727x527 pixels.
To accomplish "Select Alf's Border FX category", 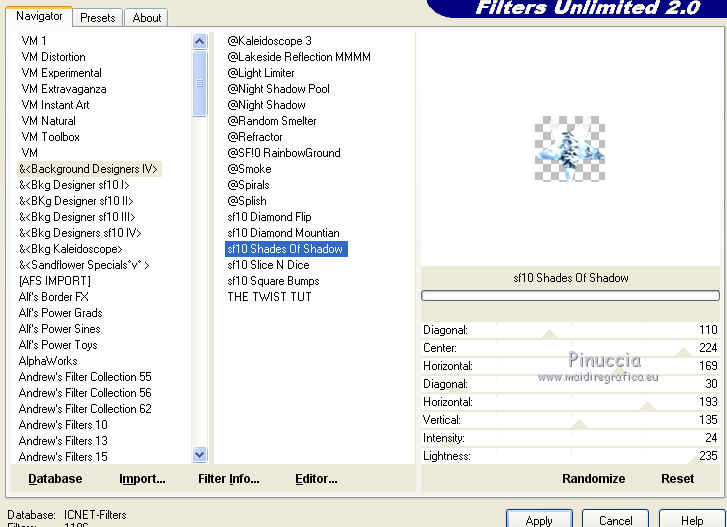I will click(53, 297).
